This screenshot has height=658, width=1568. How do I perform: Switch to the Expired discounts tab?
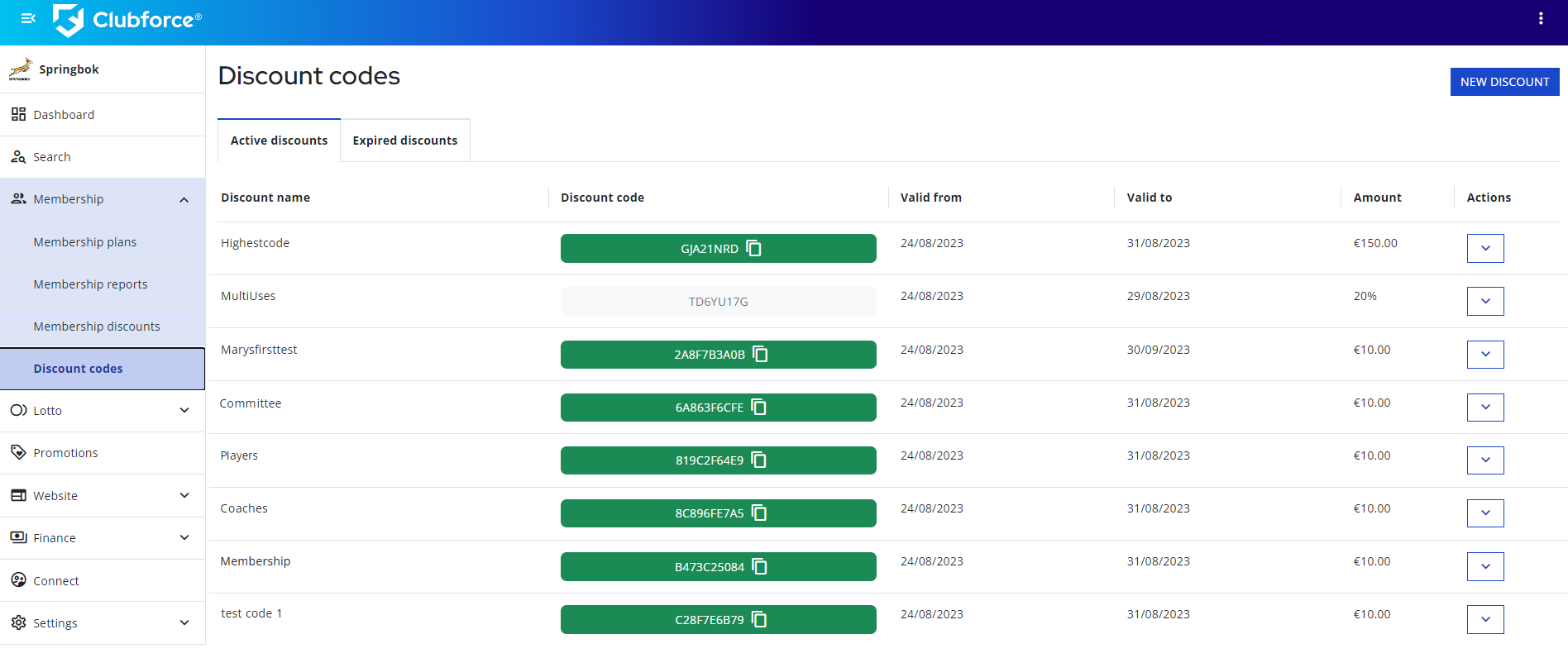pyautogui.click(x=404, y=141)
